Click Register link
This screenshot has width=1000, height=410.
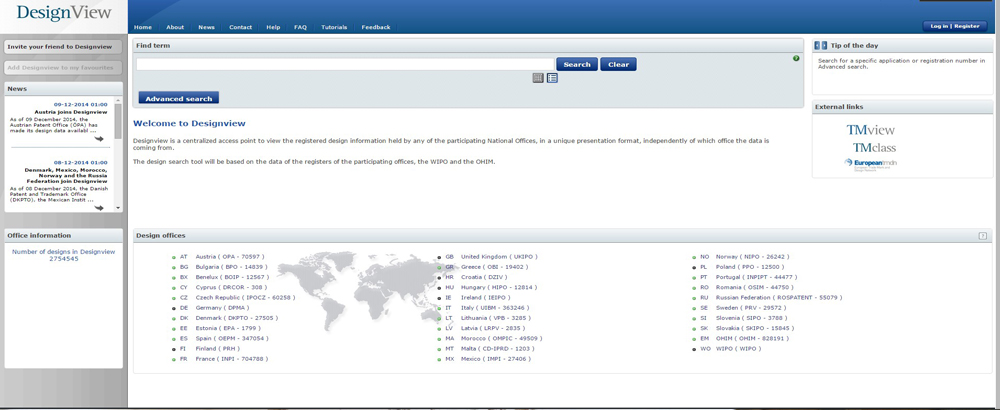point(966,26)
